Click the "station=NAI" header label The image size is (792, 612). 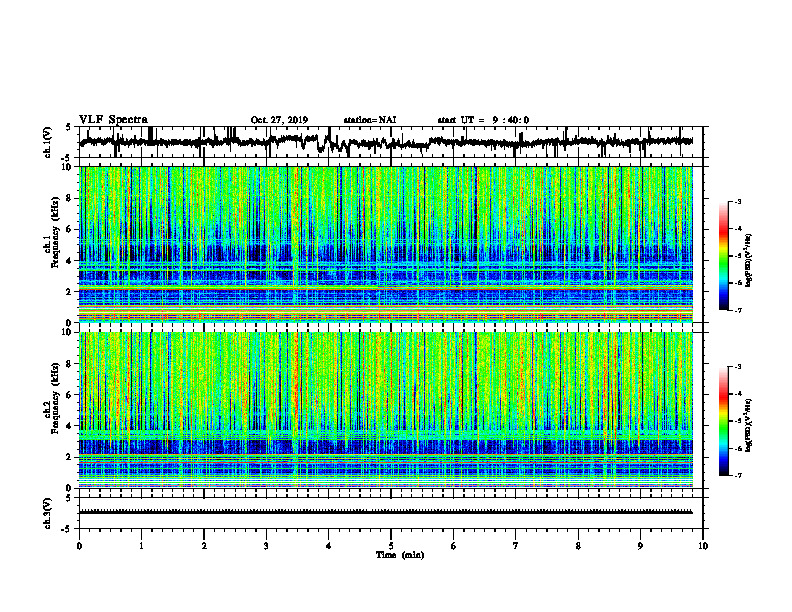[370, 120]
